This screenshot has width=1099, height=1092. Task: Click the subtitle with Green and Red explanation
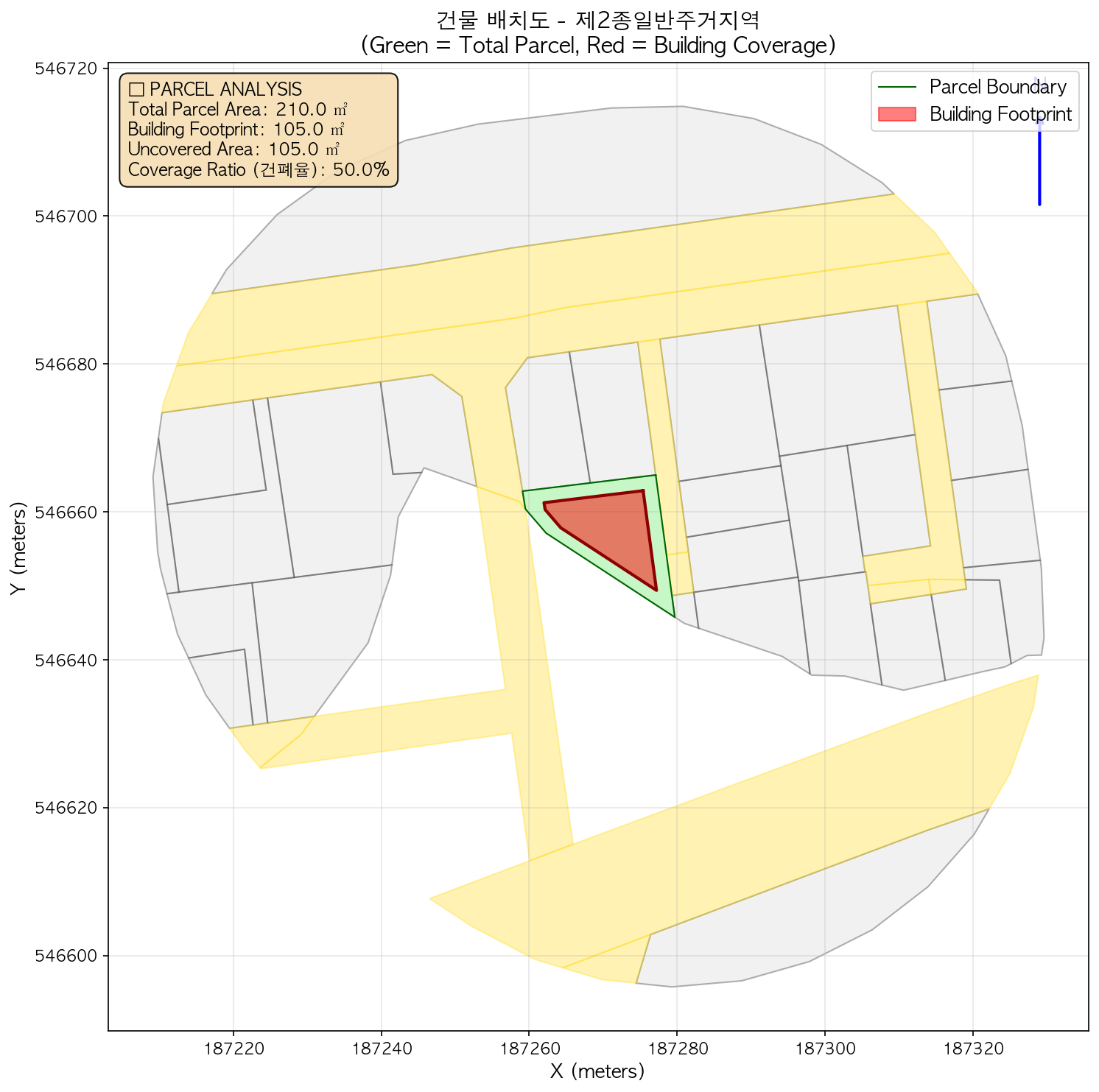[x=597, y=46]
